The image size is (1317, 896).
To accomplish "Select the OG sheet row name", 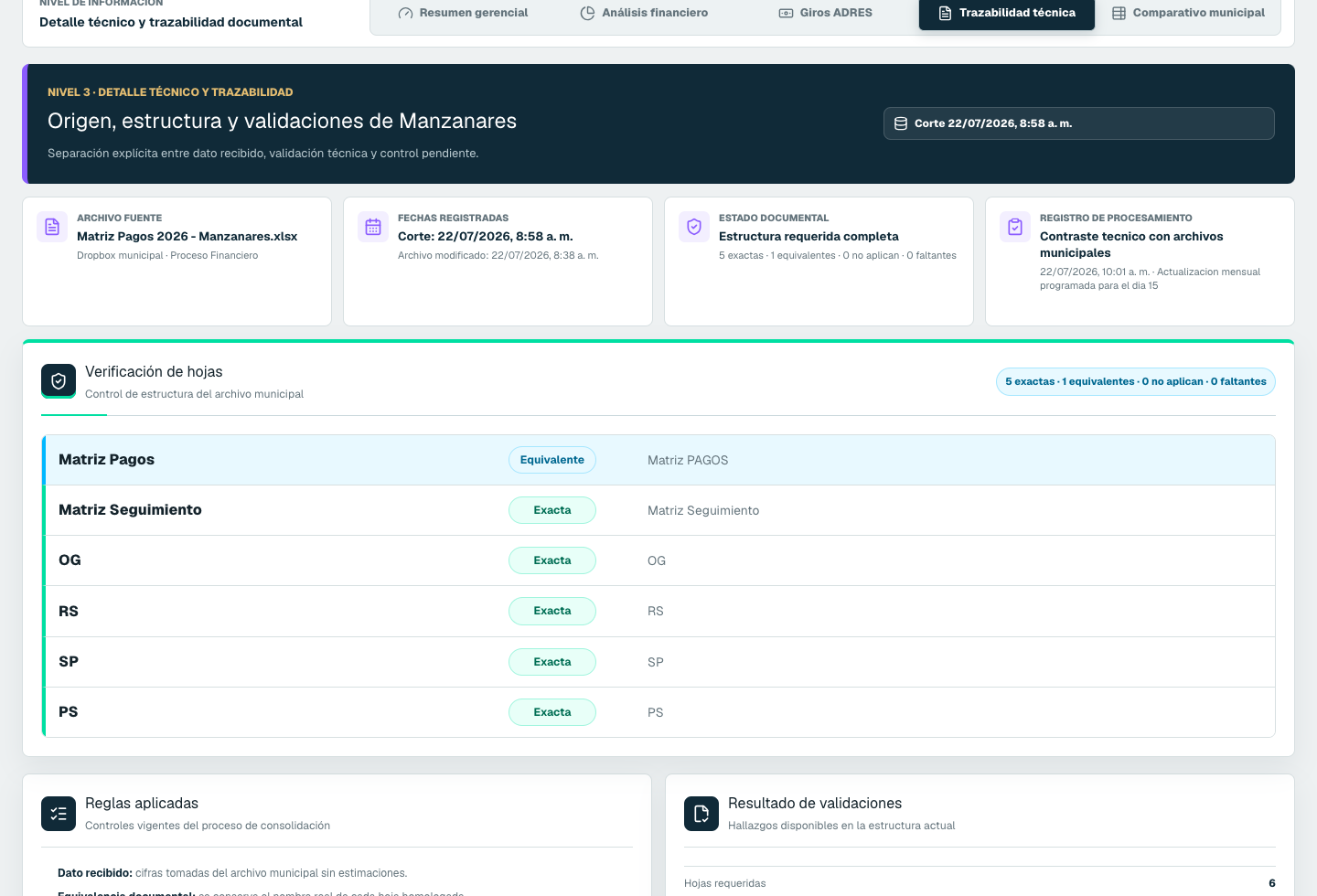I will coord(70,560).
